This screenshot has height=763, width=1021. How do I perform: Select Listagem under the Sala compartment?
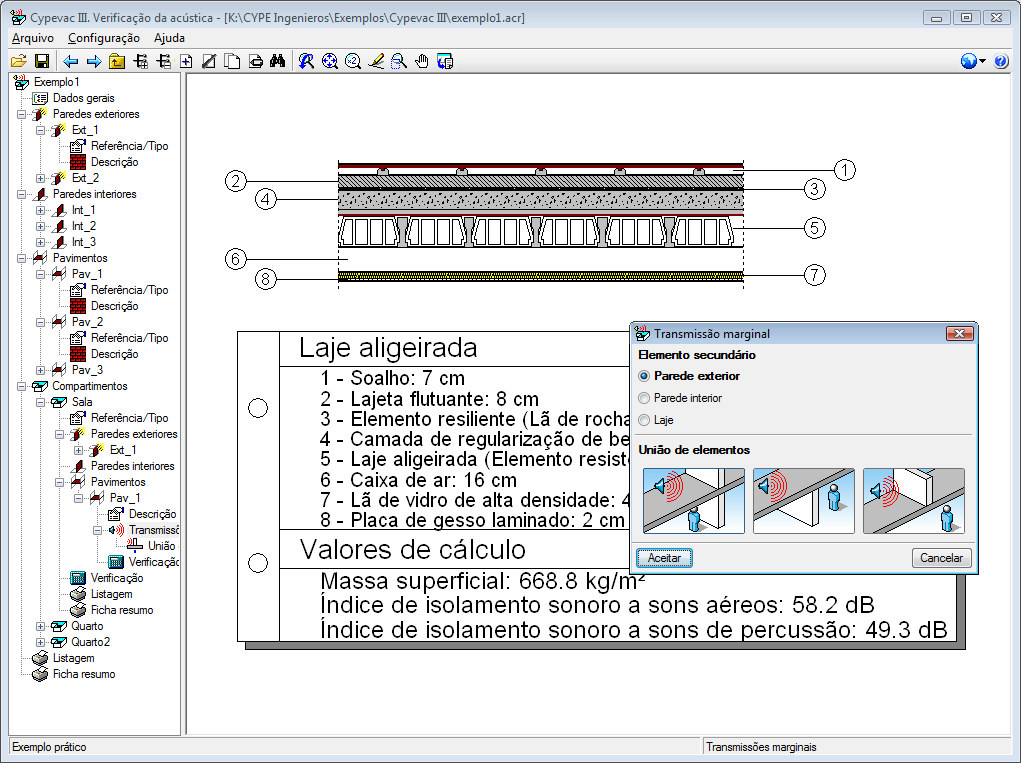[x=111, y=594]
